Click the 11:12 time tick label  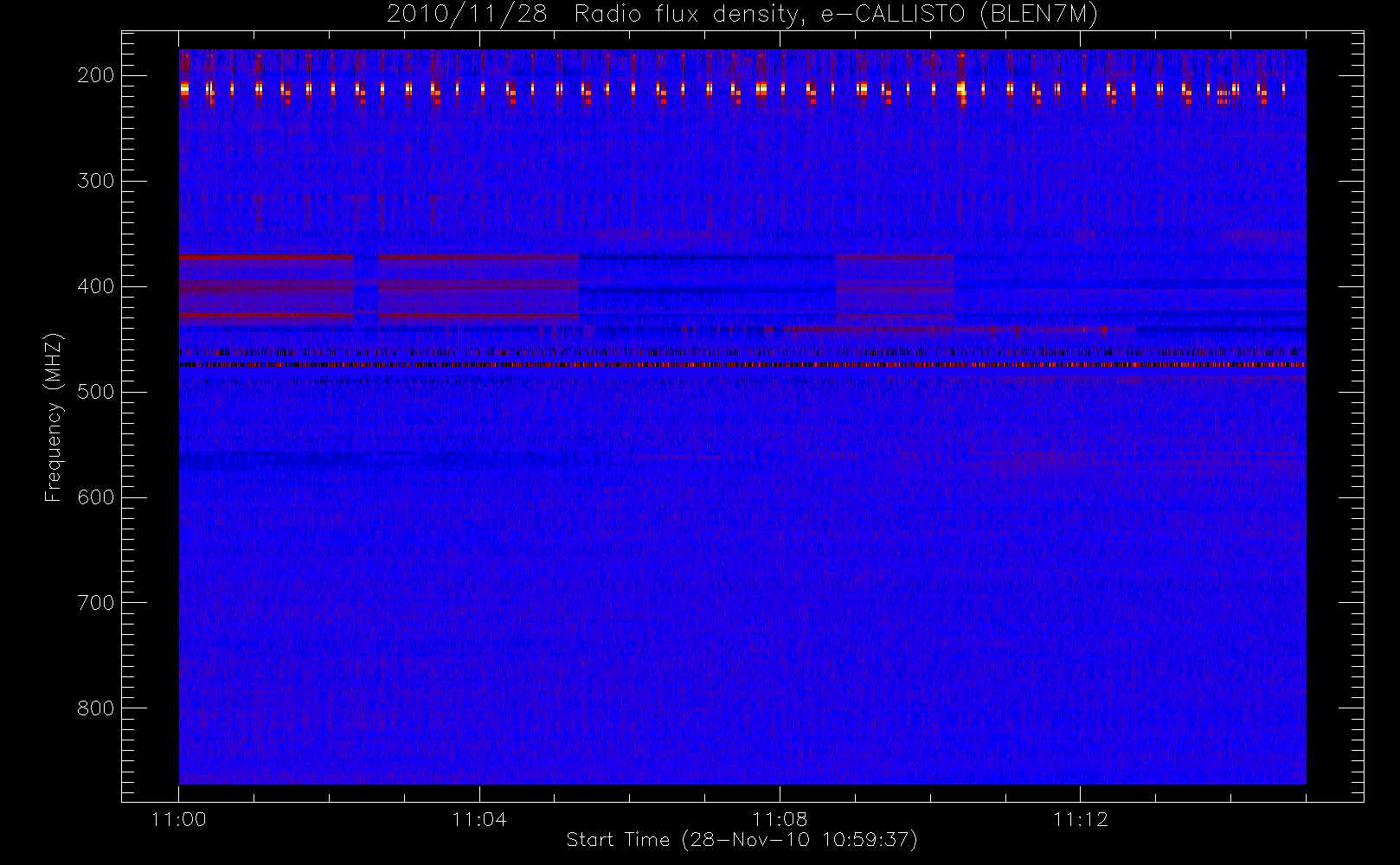pyautogui.click(x=1081, y=819)
